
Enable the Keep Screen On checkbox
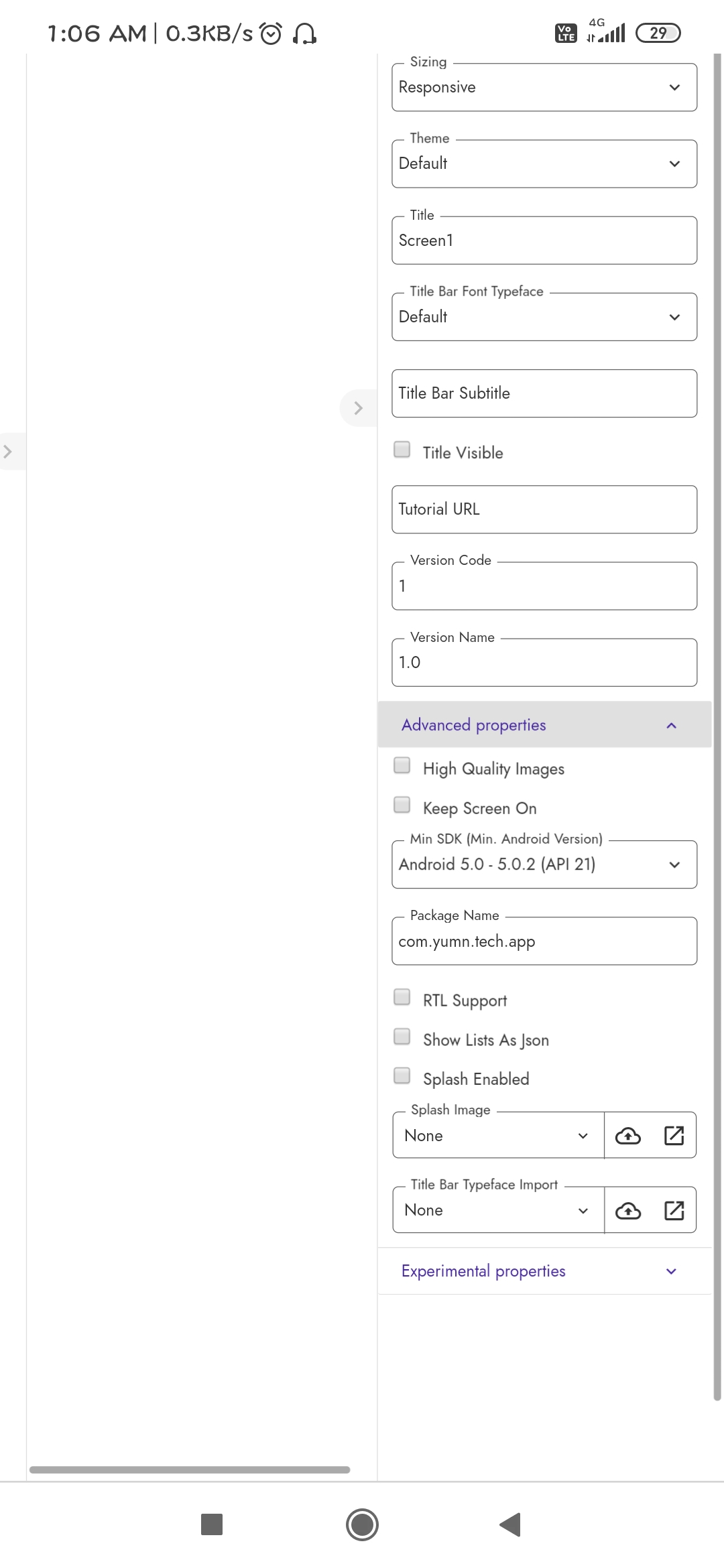[x=402, y=805]
